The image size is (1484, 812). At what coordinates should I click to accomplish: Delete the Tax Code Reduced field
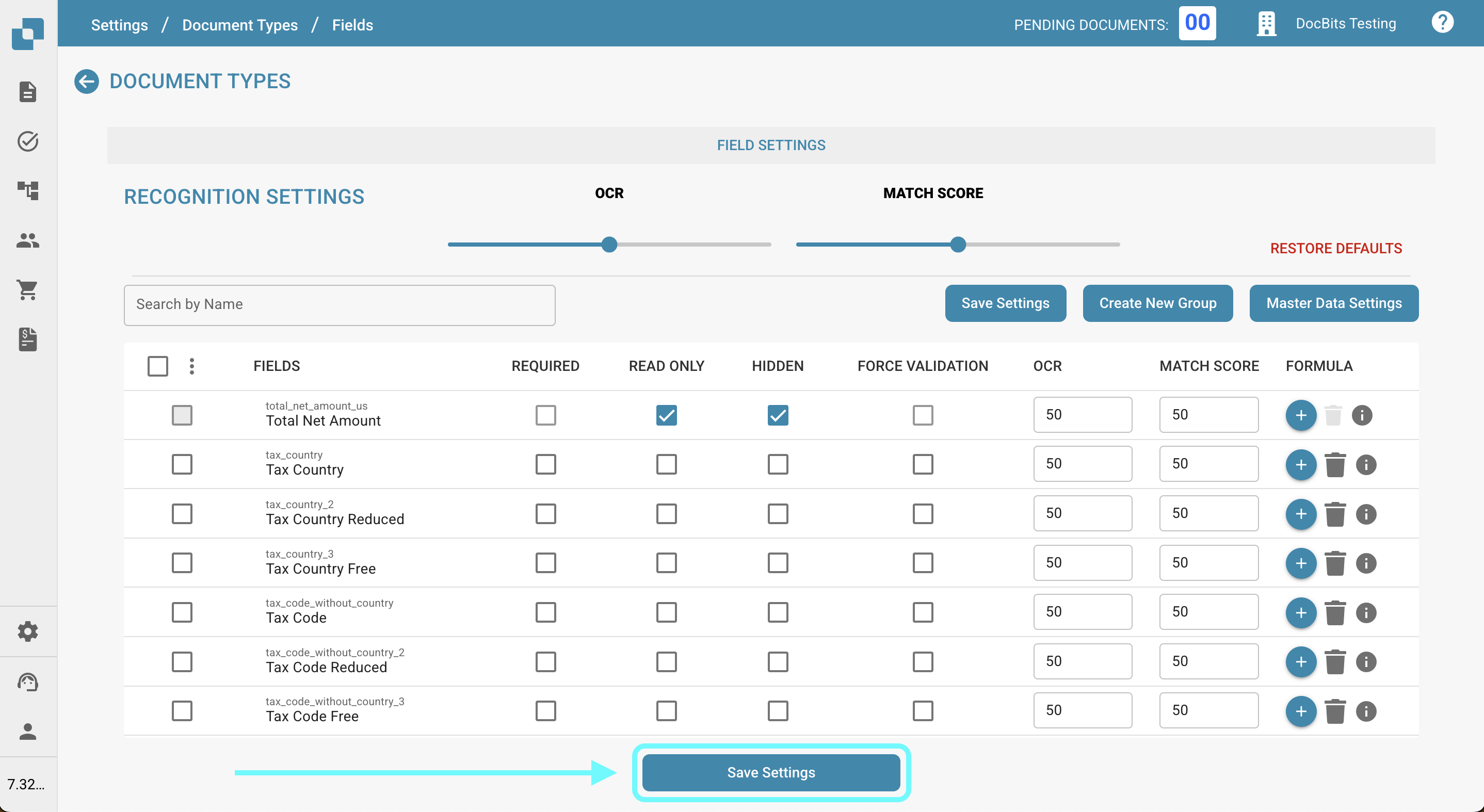pos(1334,662)
